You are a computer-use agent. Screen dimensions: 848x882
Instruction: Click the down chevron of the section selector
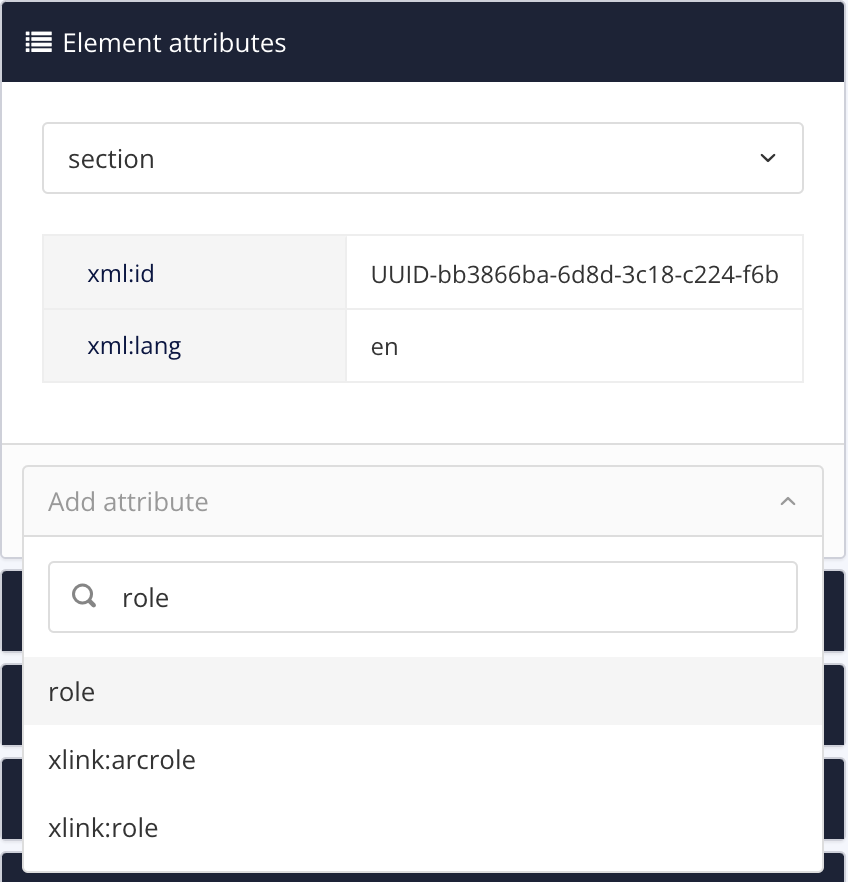pyautogui.click(x=767, y=159)
